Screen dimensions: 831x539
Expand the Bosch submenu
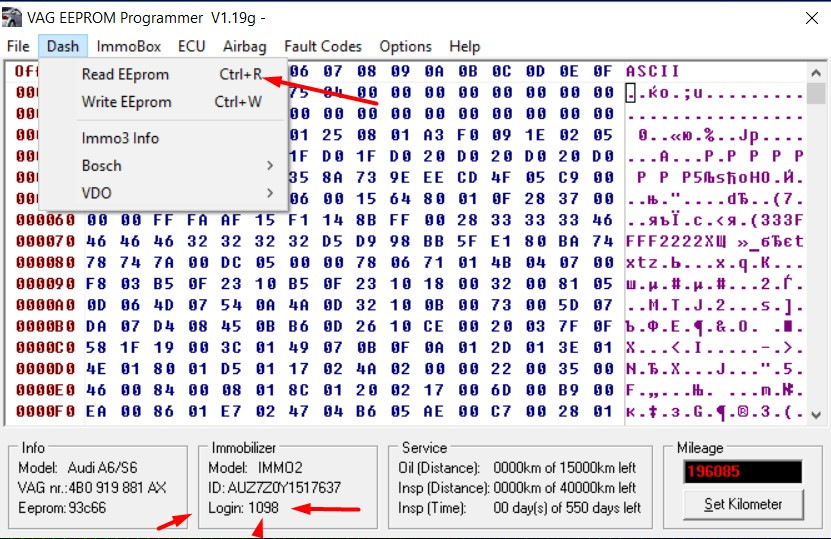point(163,166)
